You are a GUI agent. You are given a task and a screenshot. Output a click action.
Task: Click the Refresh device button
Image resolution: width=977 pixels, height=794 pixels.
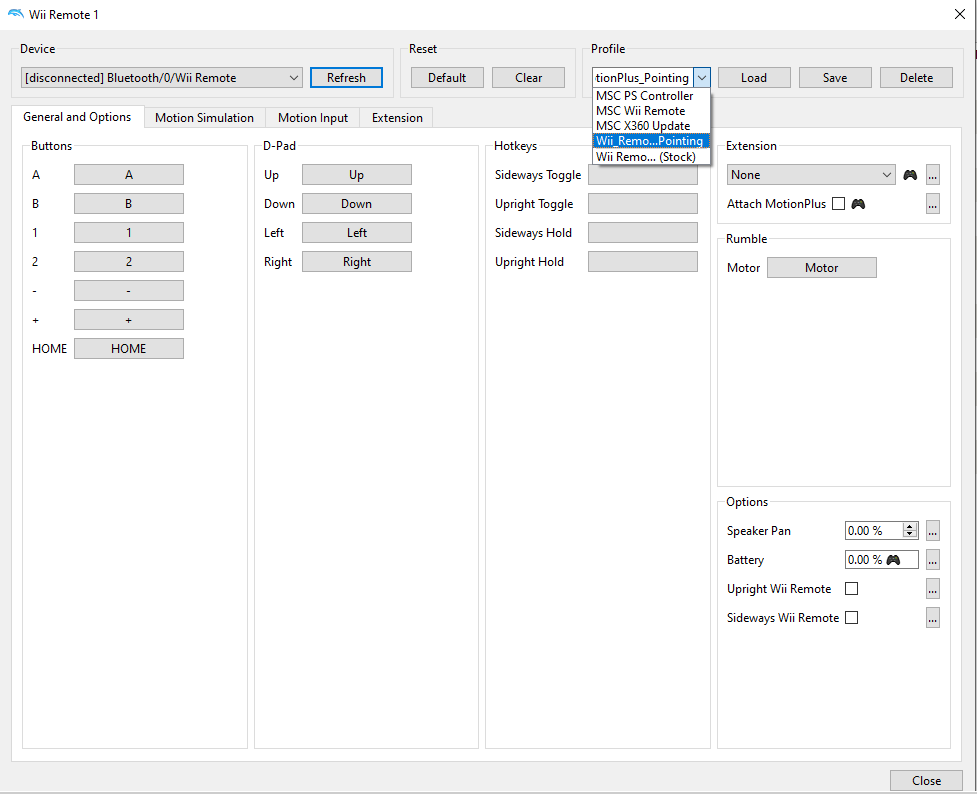tap(346, 78)
